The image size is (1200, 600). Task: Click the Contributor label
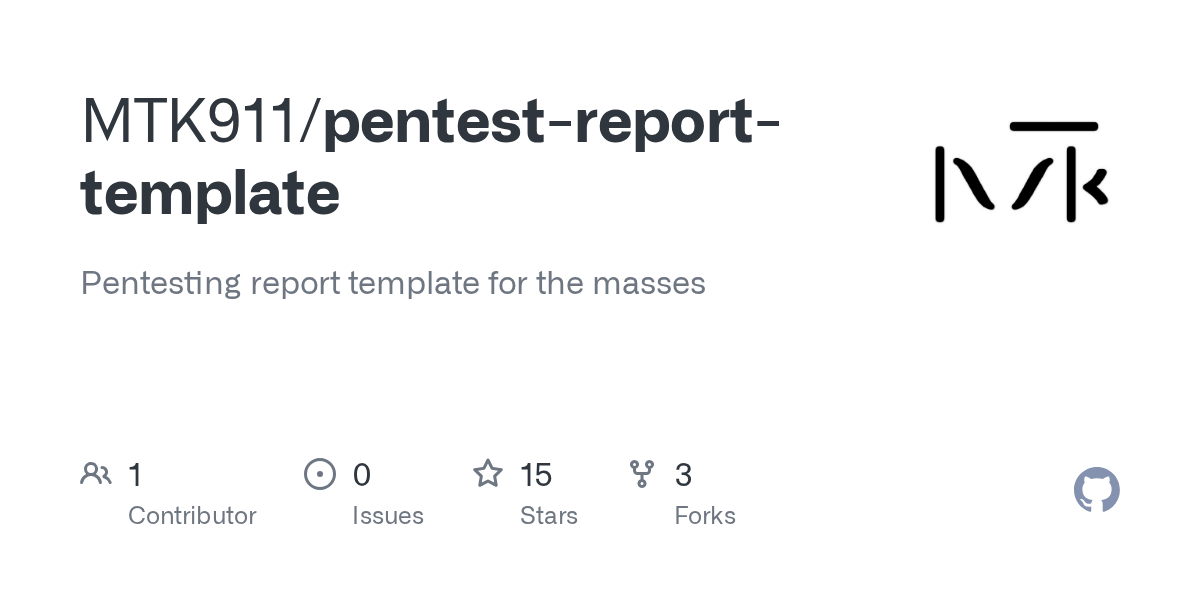pyautogui.click(x=192, y=516)
